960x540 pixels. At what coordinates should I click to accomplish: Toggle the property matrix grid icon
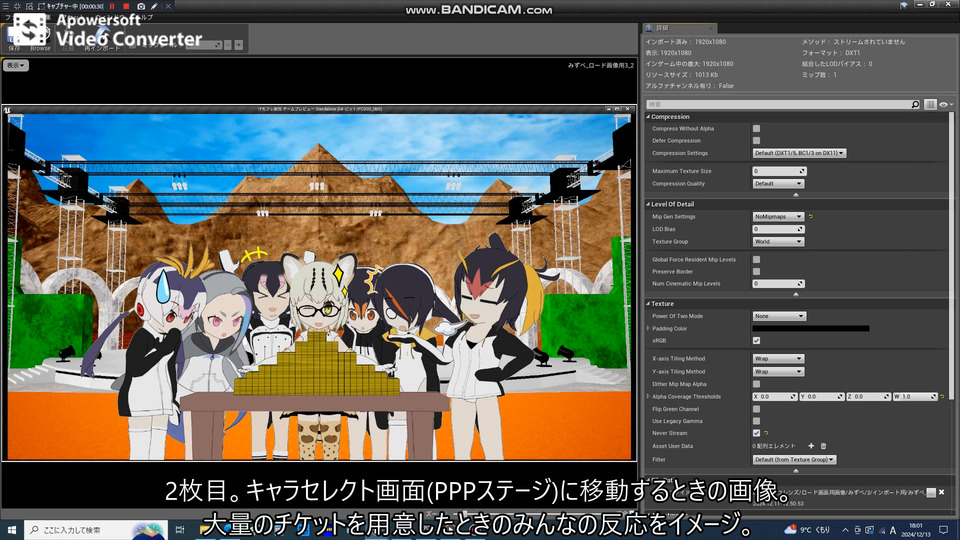(930, 105)
